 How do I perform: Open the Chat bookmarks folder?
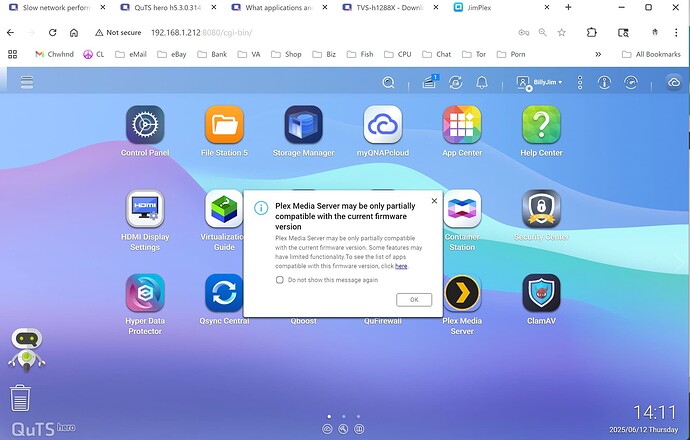coord(437,54)
